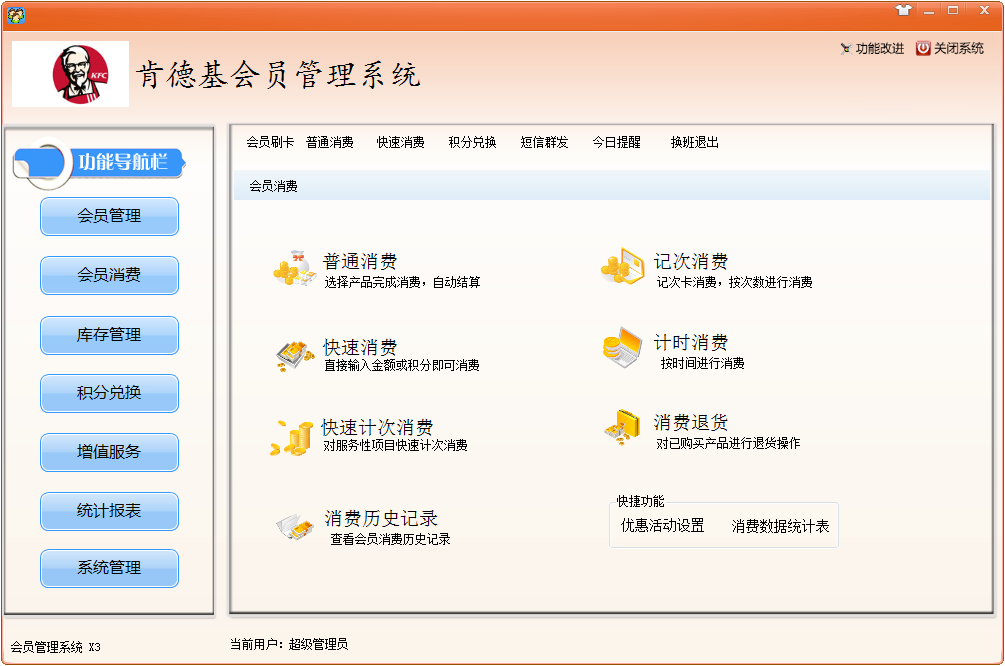Open 会员管理 in the sidebar
The height and width of the screenshot is (666, 1005).
(110, 217)
